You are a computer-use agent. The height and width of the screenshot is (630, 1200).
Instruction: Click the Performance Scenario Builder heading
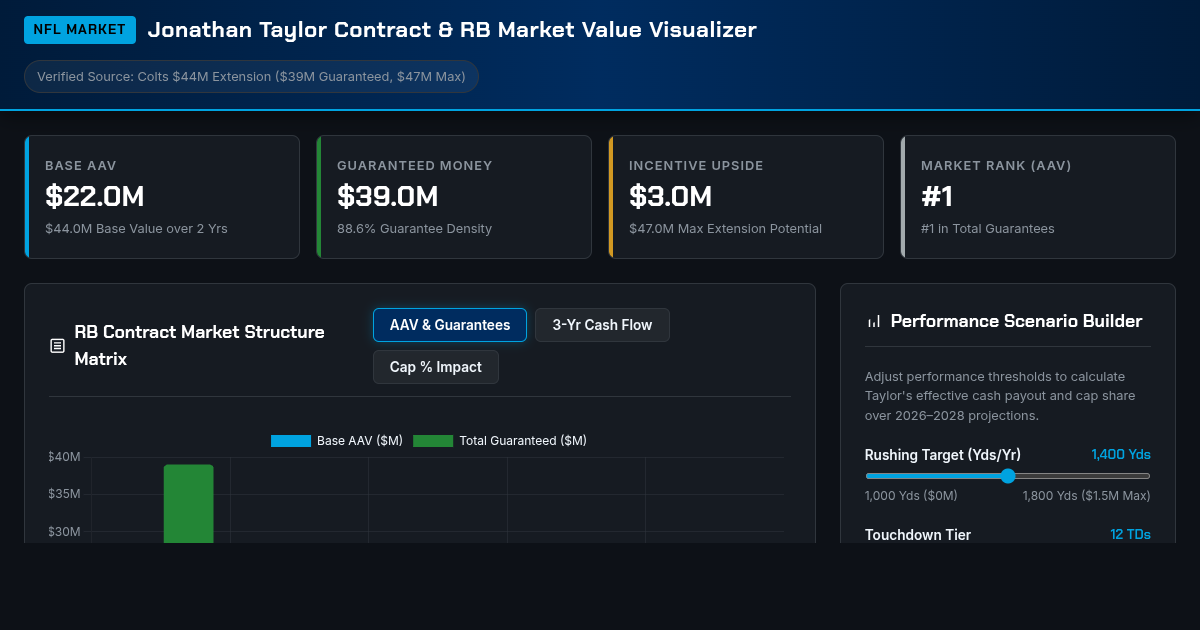(x=1016, y=321)
